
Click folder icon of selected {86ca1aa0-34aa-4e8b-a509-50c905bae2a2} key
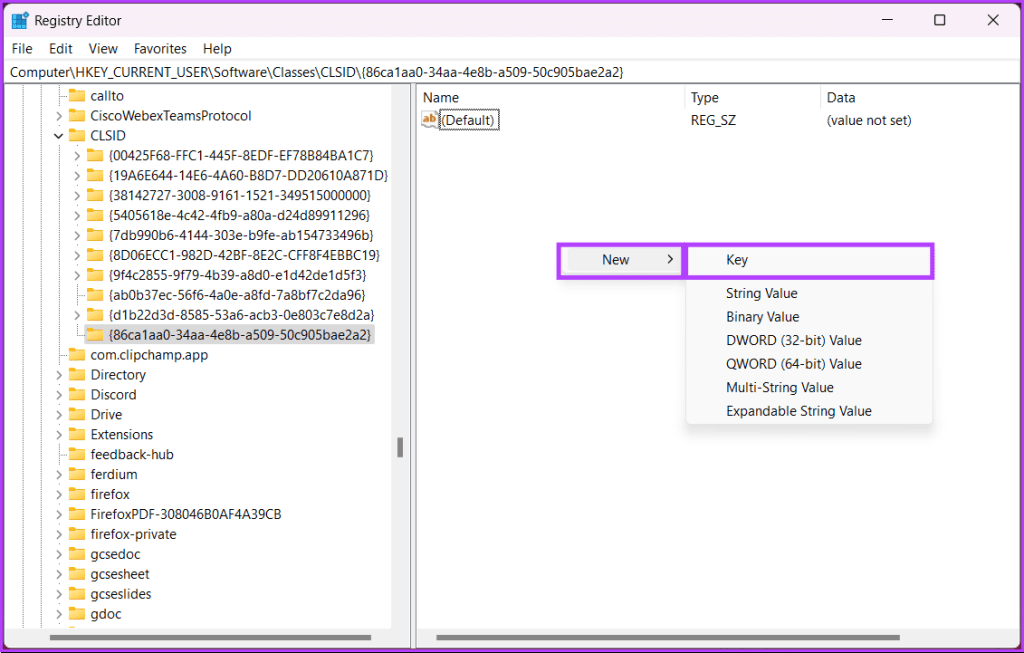(x=95, y=335)
